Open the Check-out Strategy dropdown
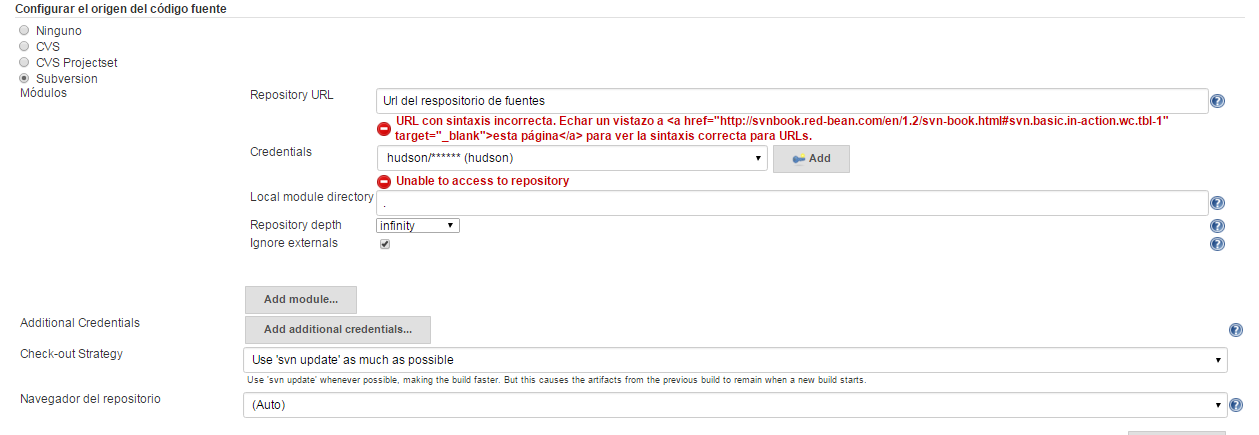Viewport: 1259px width, 435px height. [735, 360]
